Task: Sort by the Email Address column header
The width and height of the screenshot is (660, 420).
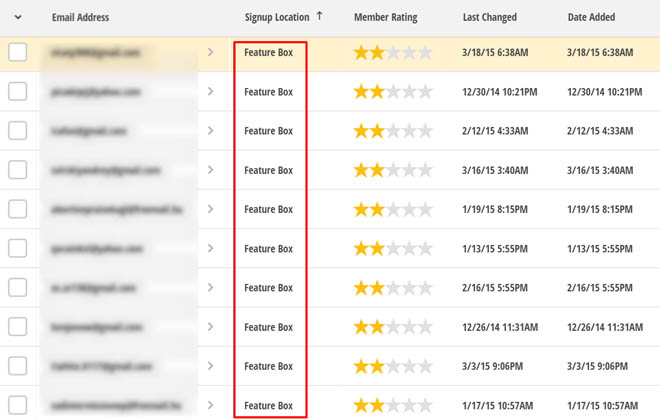Action: pos(81,18)
